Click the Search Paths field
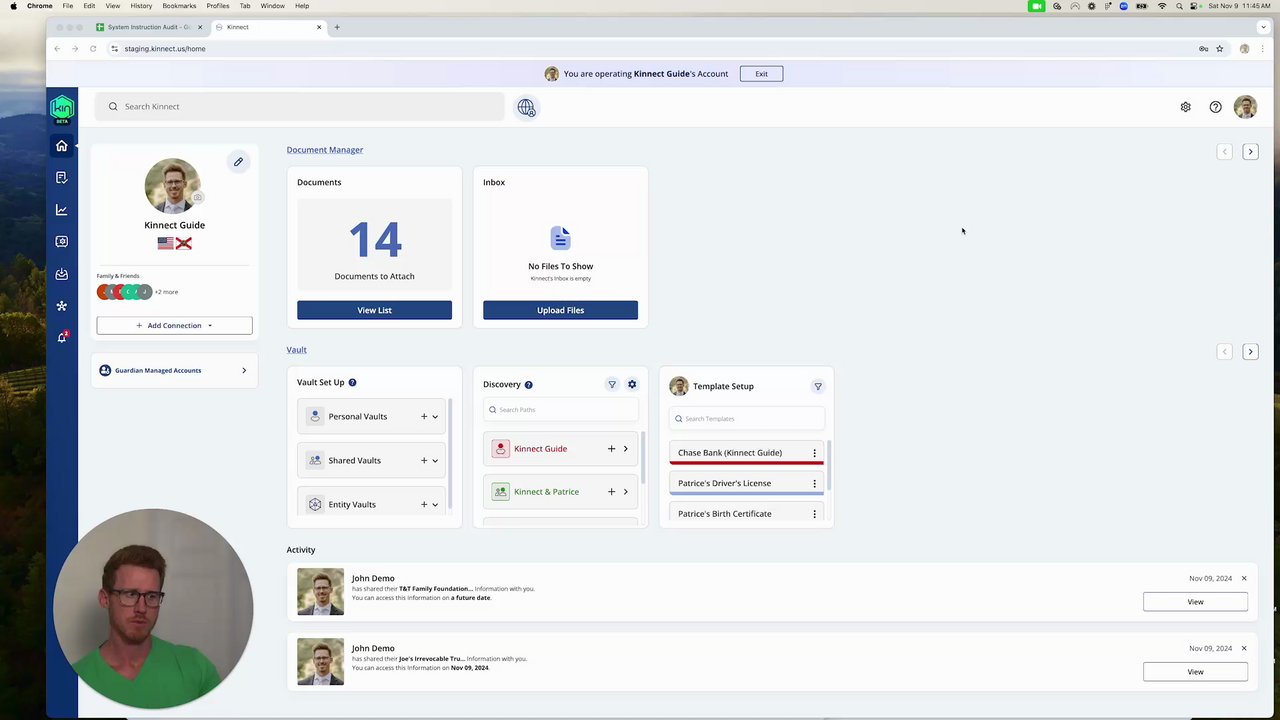The width and height of the screenshot is (1280, 720). tap(561, 410)
